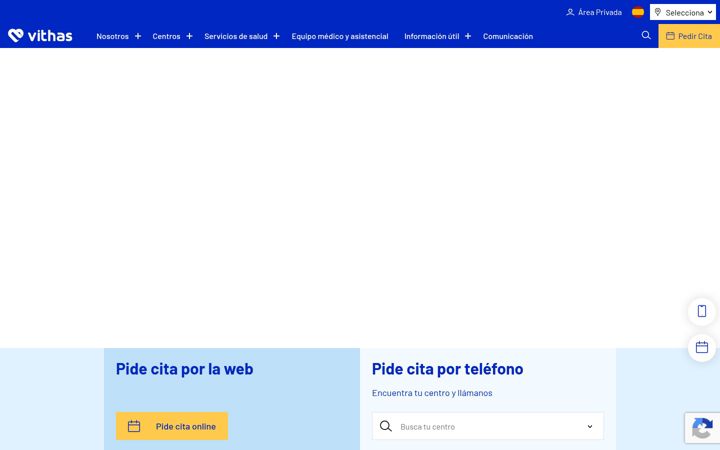Expand the Servicios de salud plus sign
This screenshot has width=720, height=450.
(x=276, y=36)
